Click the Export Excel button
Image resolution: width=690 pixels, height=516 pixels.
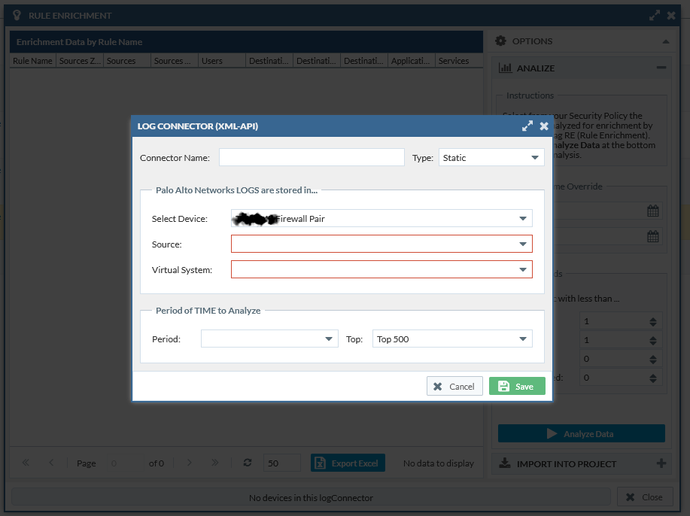347,463
